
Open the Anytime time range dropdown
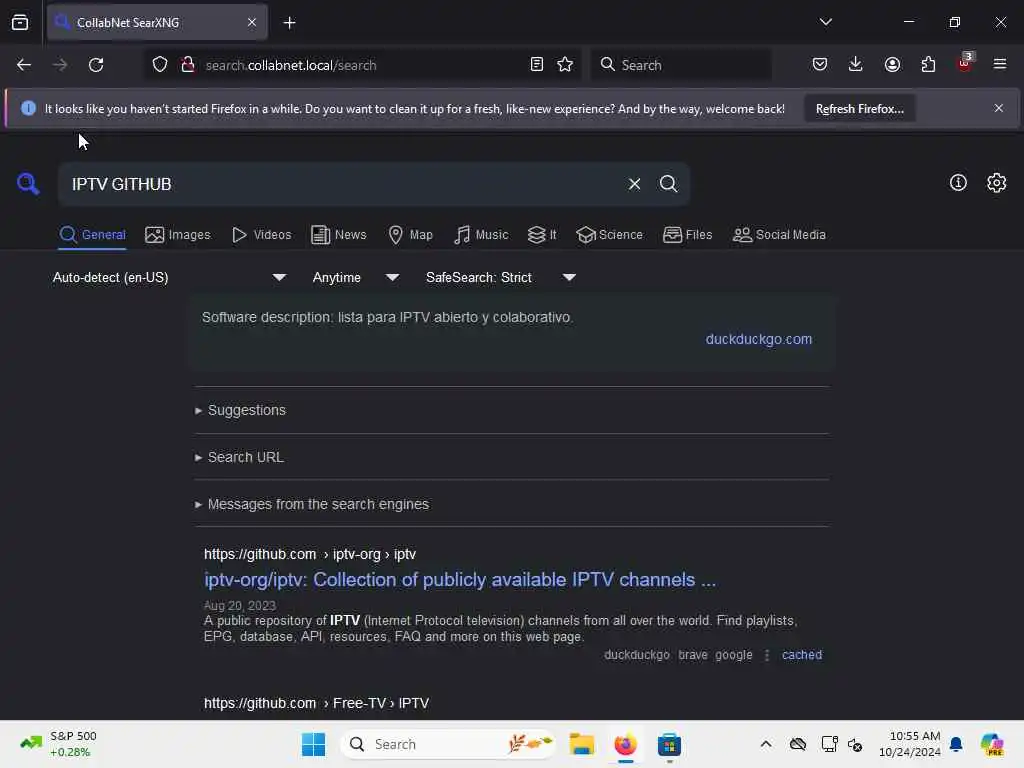pyautogui.click(x=356, y=278)
